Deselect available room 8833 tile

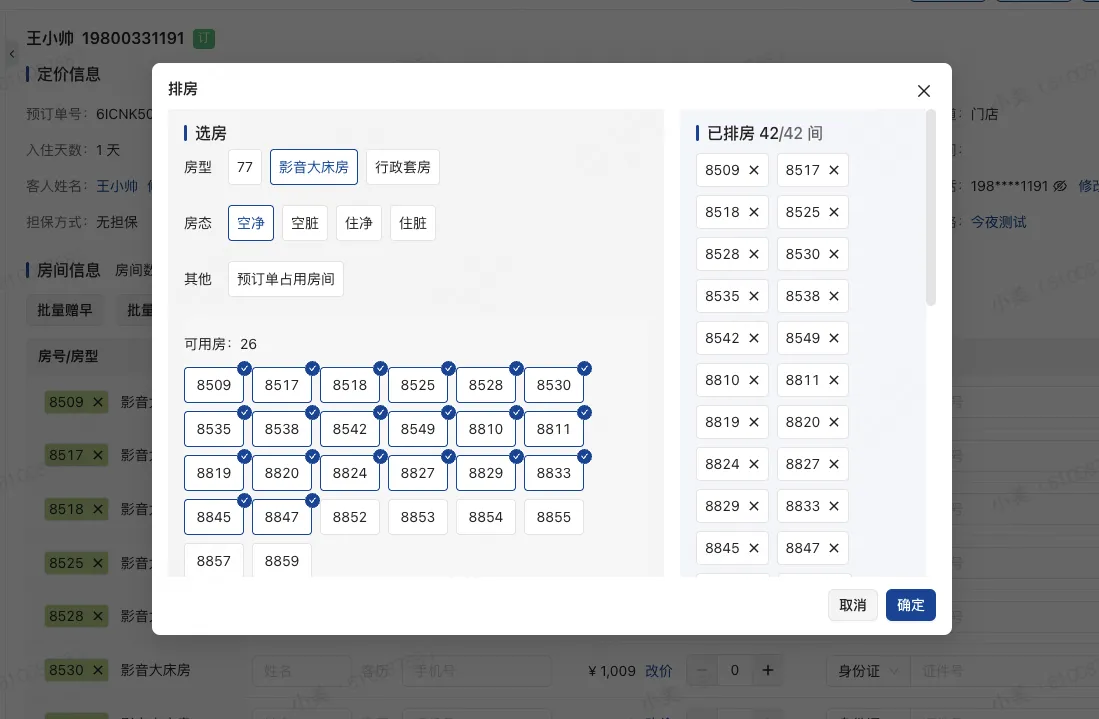pos(554,473)
